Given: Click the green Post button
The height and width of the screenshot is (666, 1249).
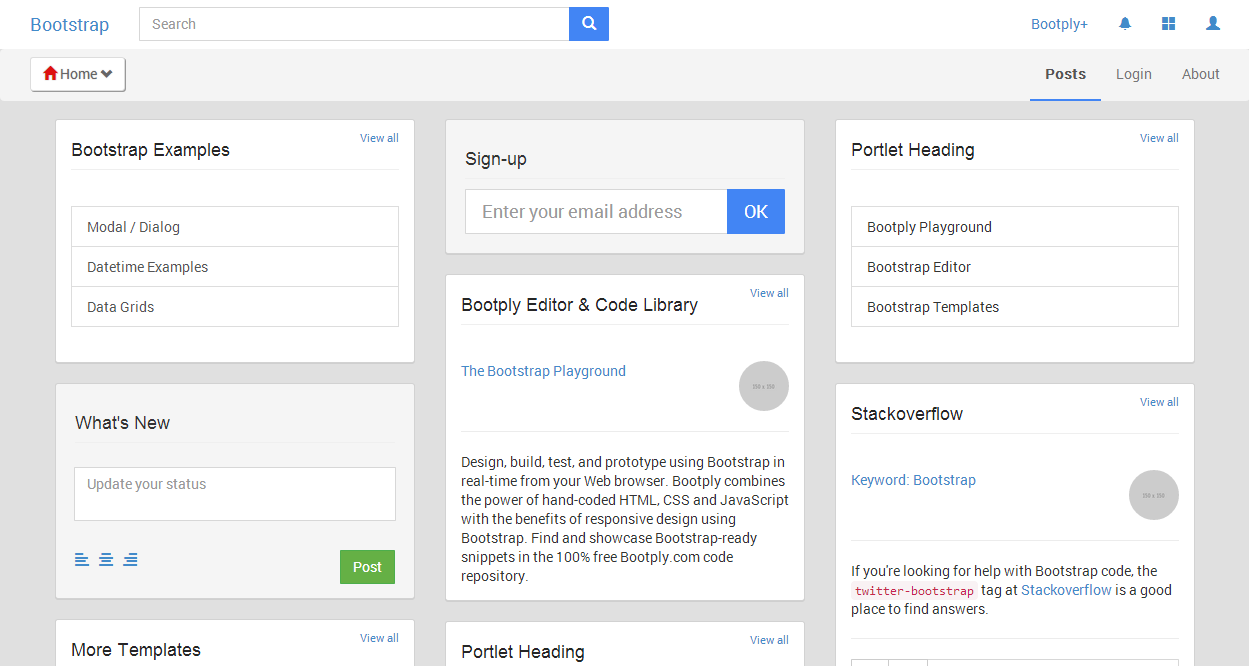Looking at the screenshot, I should [367, 567].
